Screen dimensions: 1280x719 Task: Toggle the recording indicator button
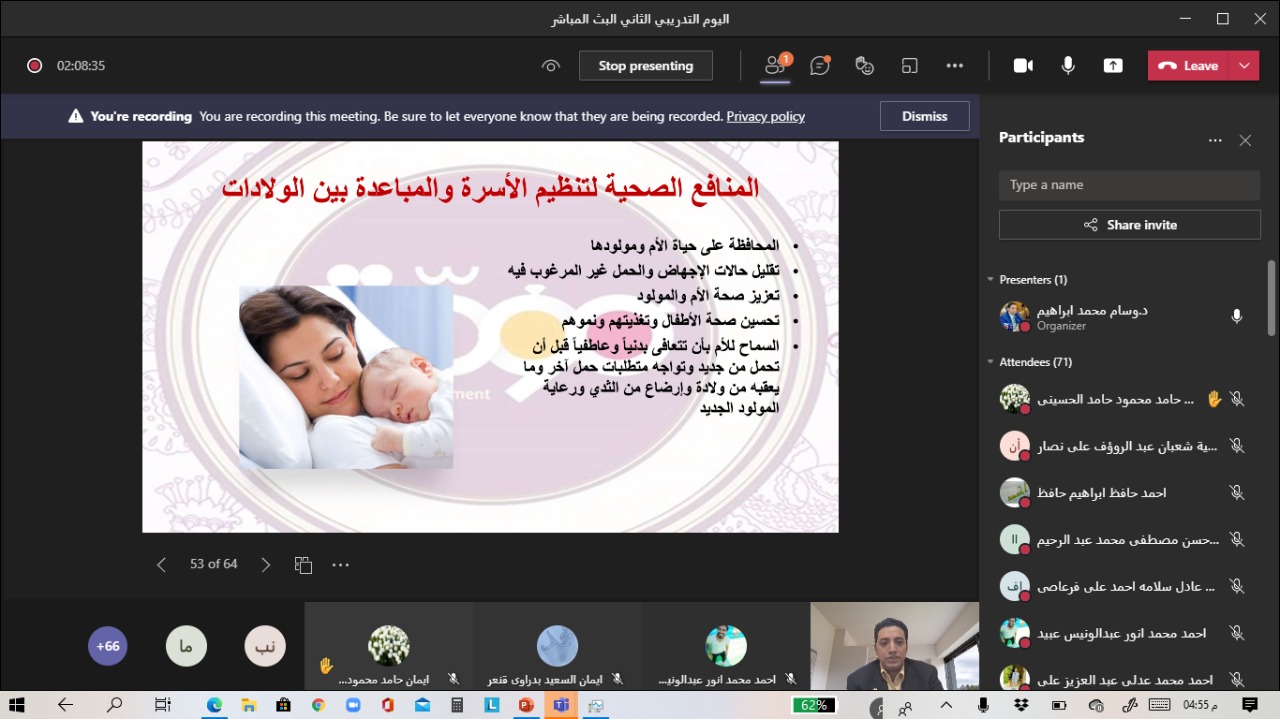35,66
